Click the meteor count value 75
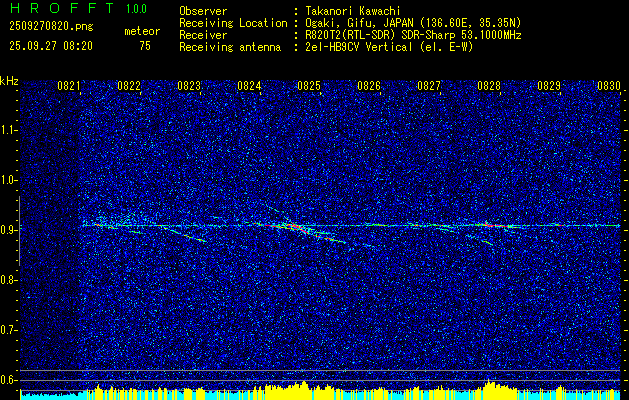Viewport: 629px width, 400px height. click(145, 46)
